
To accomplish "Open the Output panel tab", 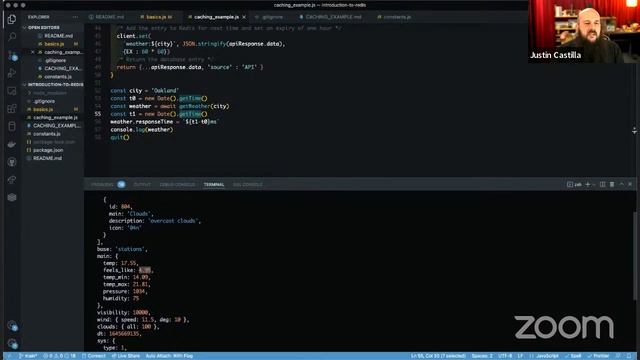I will (142, 184).
